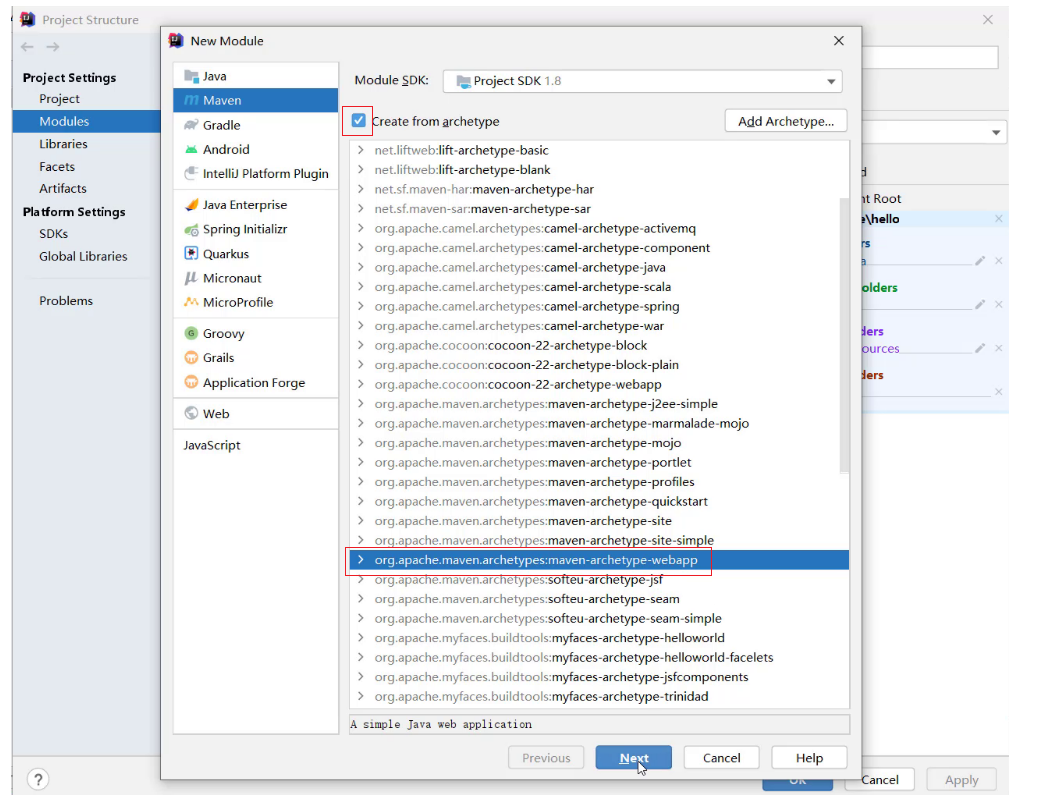Image resolution: width=1044 pixels, height=802 pixels.
Task: Expand softeu-archetype-seam entry
Action: pos(360,598)
